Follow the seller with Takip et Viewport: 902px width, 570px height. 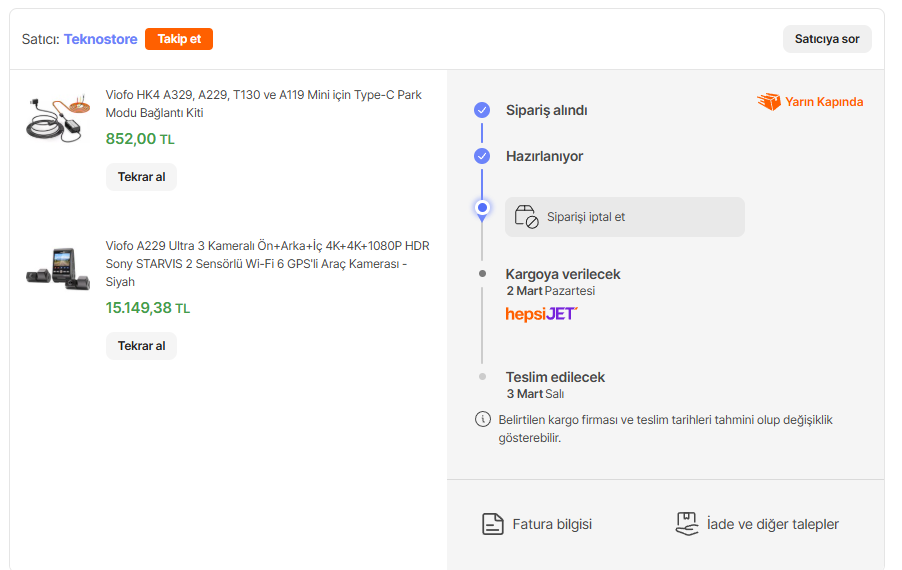click(x=179, y=39)
